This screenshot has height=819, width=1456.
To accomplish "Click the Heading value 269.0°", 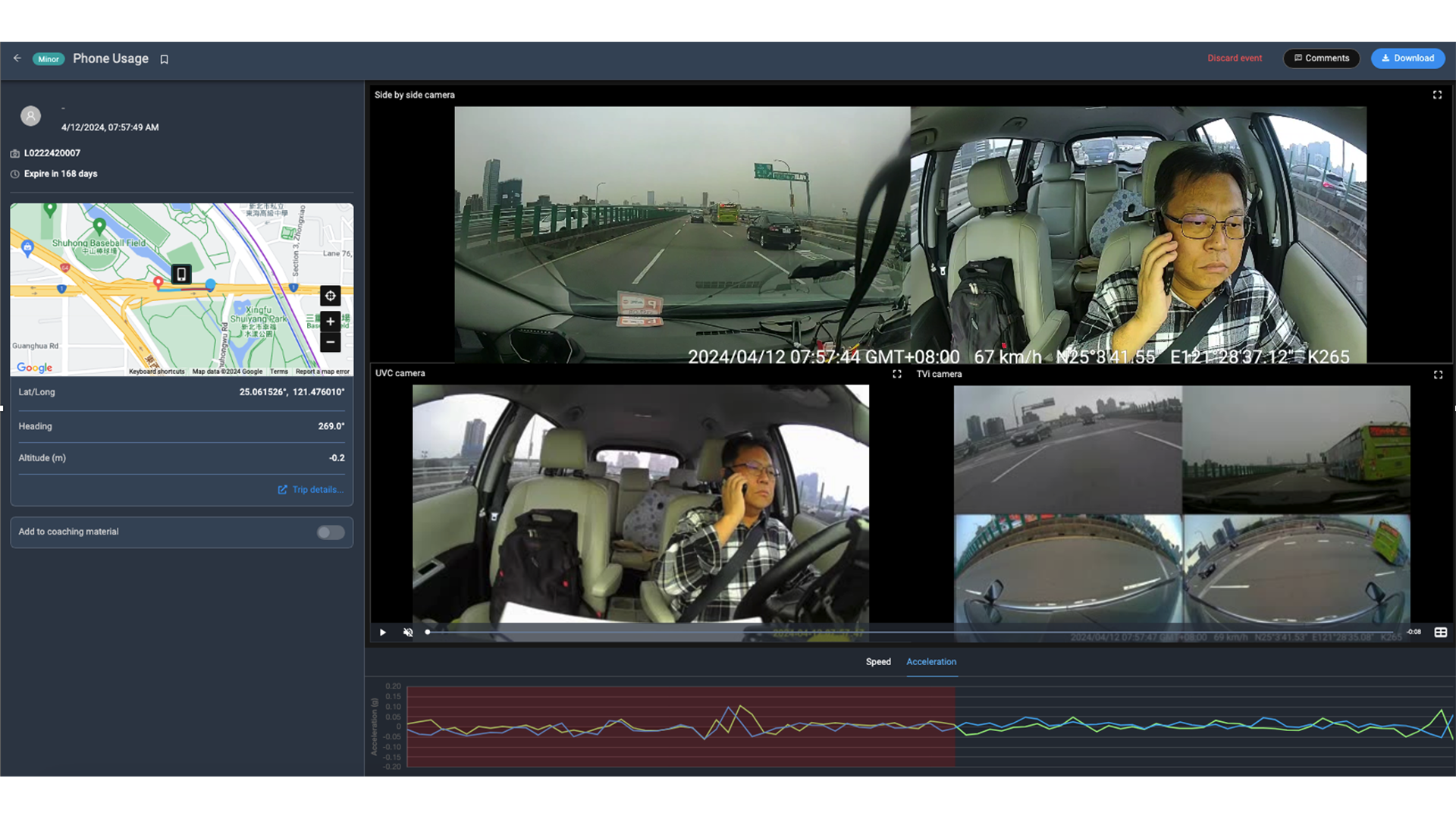I will [x=331, y=426].
